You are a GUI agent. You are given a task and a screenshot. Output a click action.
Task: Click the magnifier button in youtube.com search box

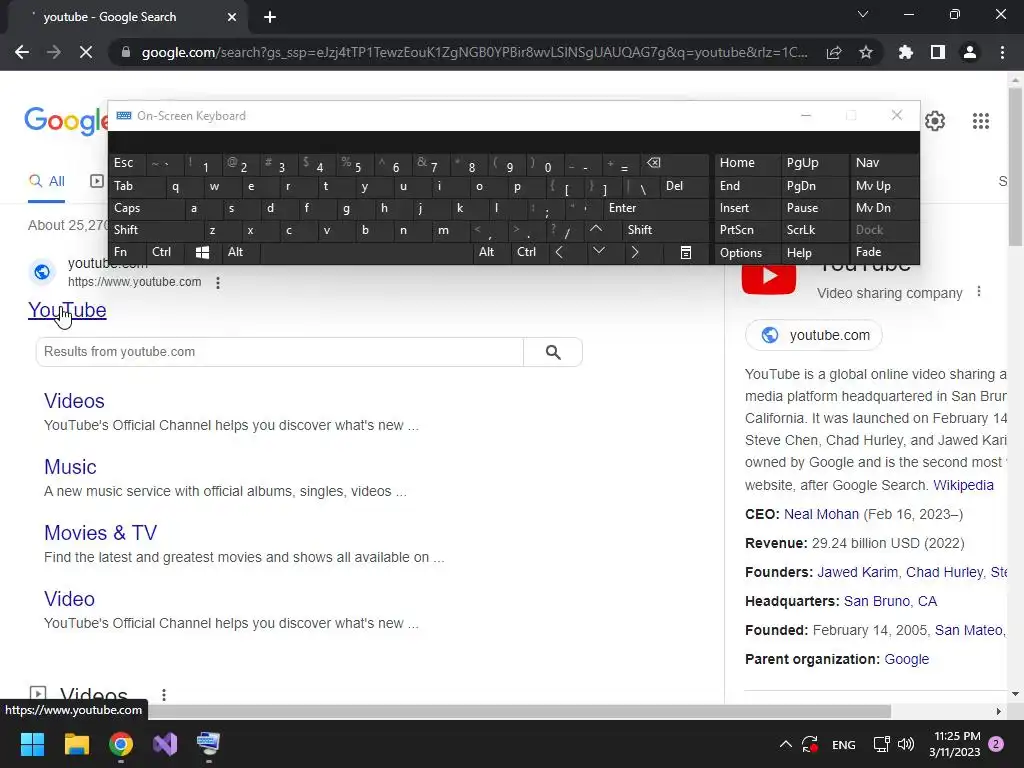coord(553,352)
